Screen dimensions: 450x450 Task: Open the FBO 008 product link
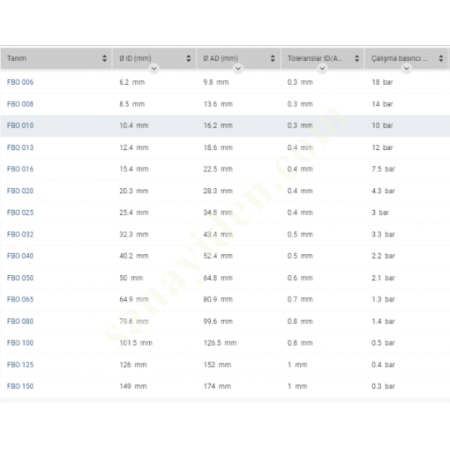pyautogui.click(x=20, y=104)
